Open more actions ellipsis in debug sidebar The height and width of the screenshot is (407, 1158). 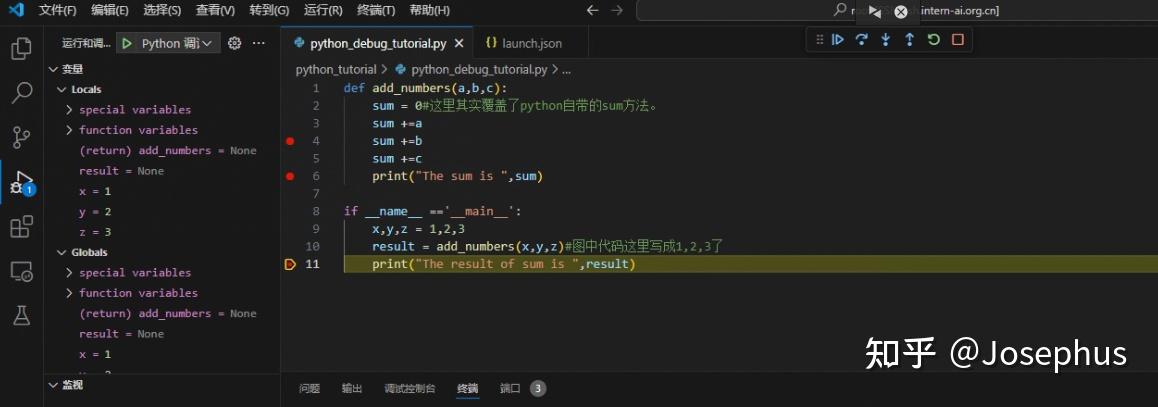(258, 44)
